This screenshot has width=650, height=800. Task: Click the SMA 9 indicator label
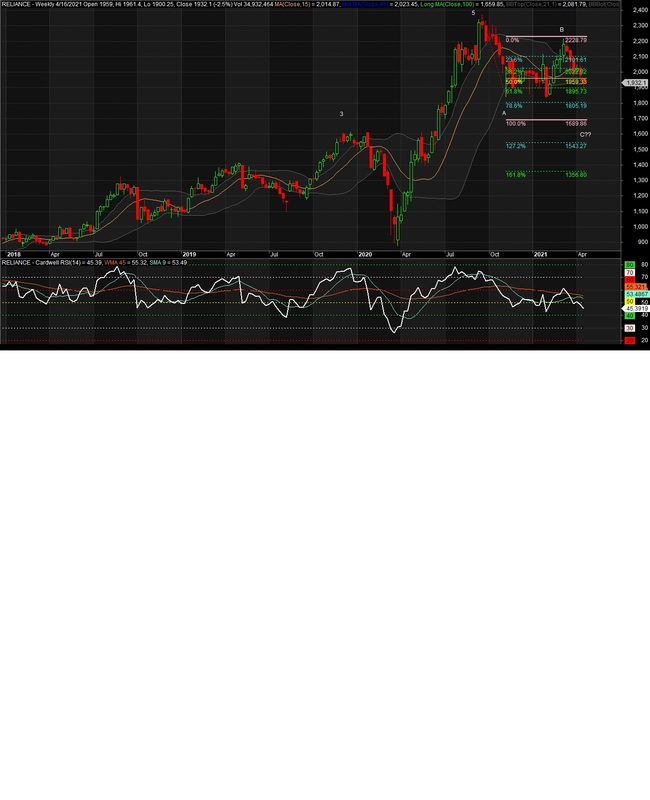click(x=159, y=263)
